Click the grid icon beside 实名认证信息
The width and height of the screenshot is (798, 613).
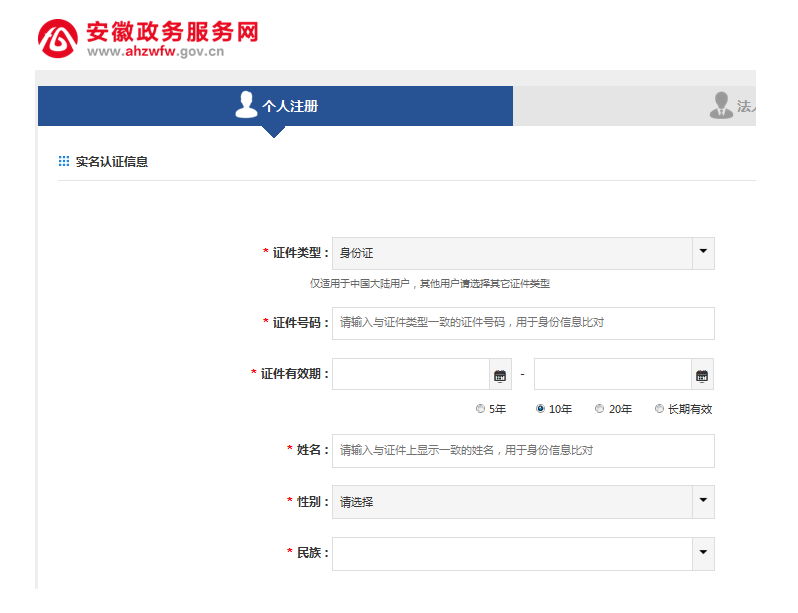click(64, 161)
